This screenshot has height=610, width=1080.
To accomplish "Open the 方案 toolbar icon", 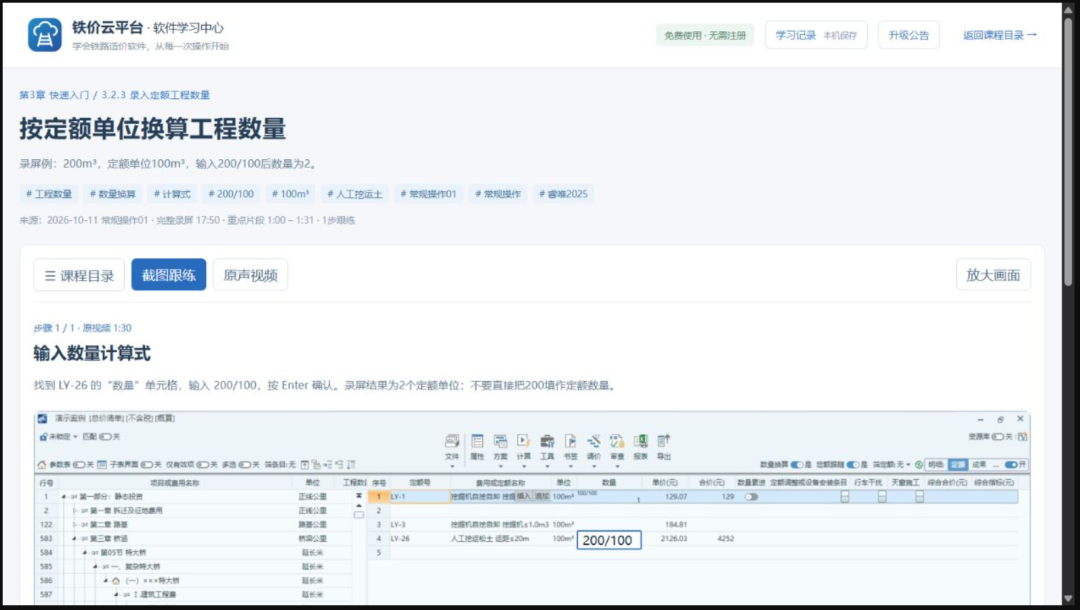I will pos(500,441).
